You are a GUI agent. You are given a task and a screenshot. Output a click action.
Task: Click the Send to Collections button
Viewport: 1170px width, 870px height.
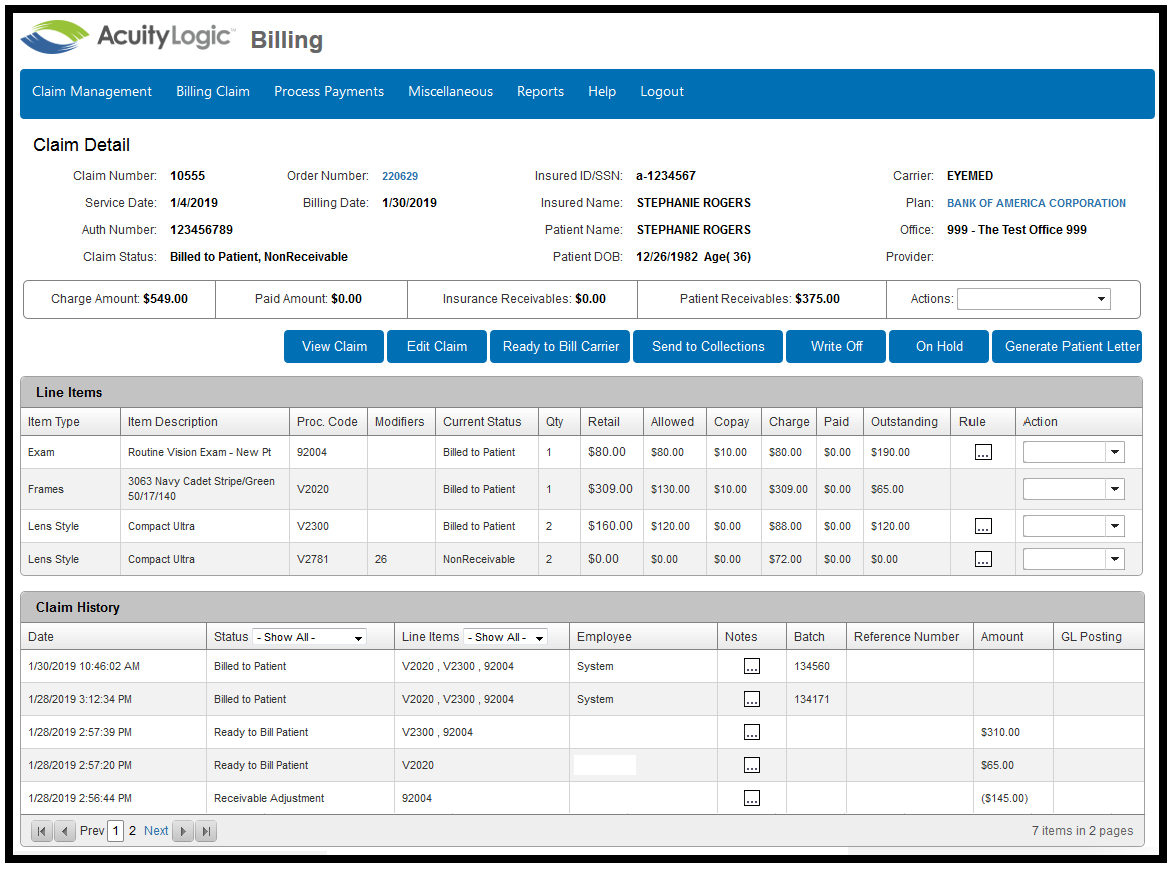pos(708,346)
